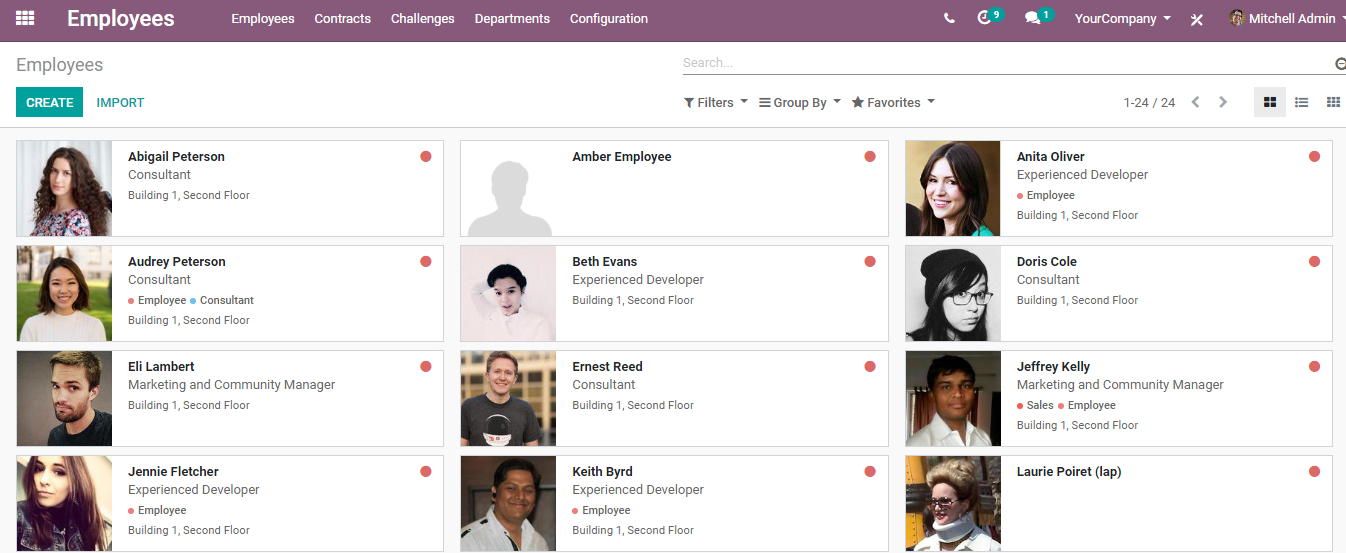Go to next page arrow
The height and width of the screenshot is (553, 1346).
(x=1222, y=102)
